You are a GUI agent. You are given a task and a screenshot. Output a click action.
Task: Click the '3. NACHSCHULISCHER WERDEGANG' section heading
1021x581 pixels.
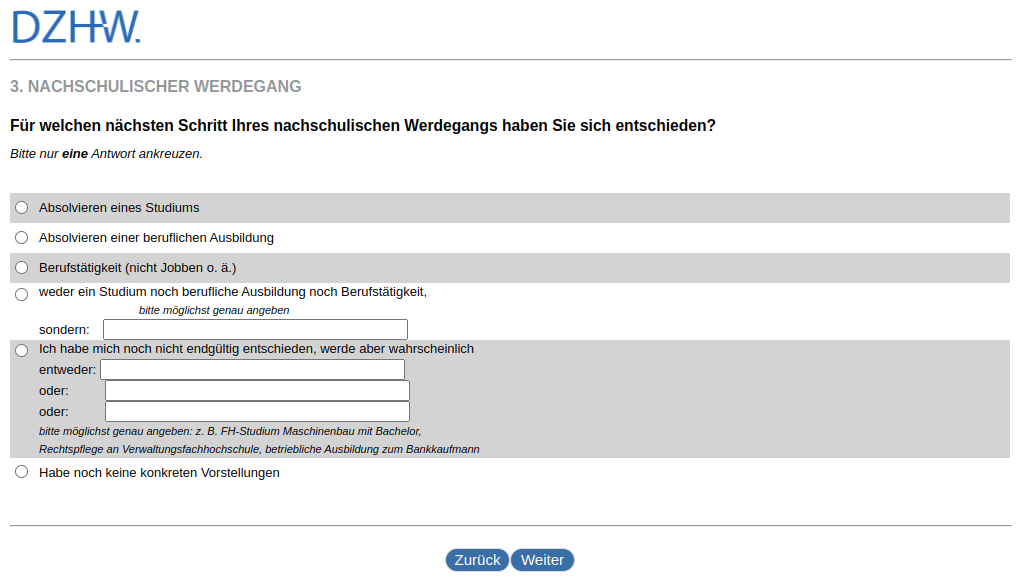(156, 87)
